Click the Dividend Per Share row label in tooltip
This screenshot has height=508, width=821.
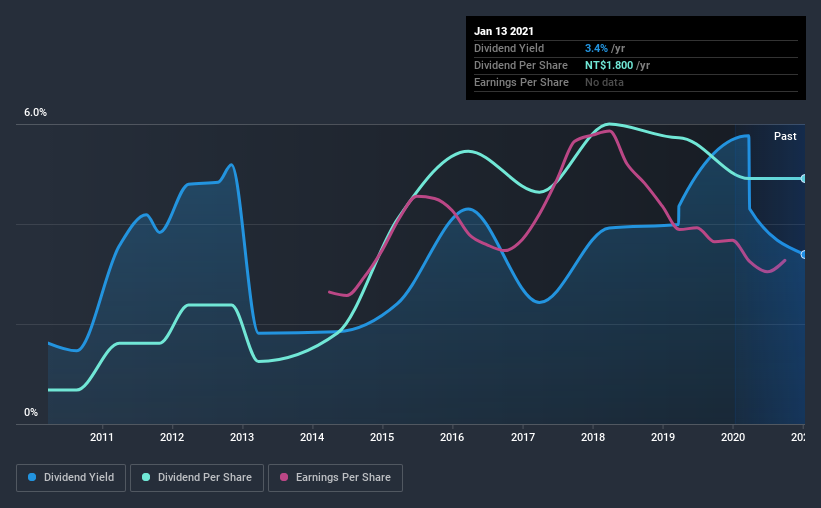(520, 65)
